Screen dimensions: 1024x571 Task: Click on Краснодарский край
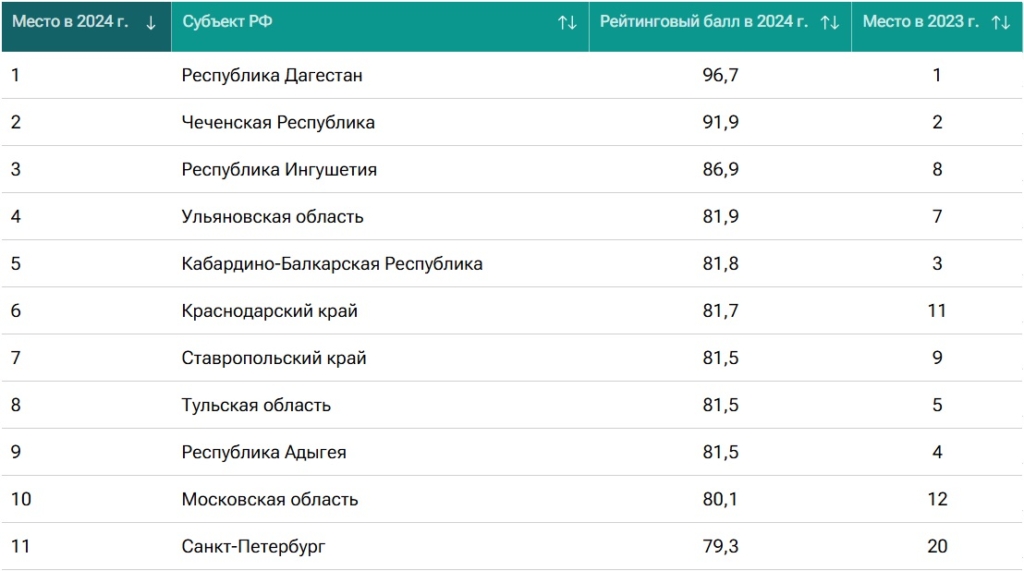[x=269, y=311]
